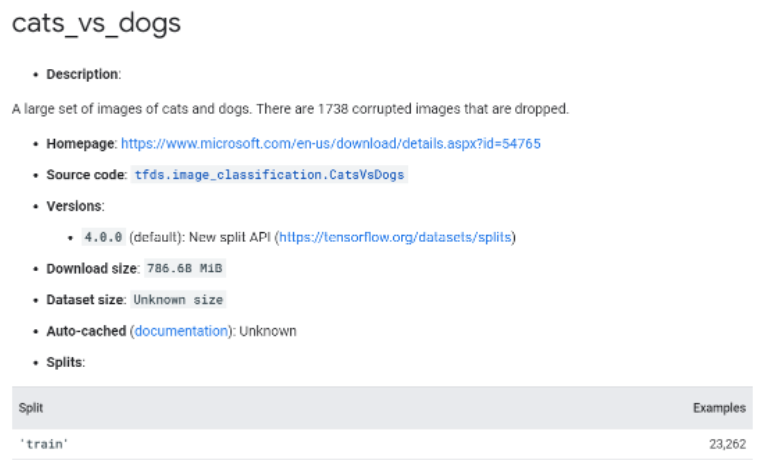This screenshot has height=472, width=760.
Task: Click the Dataset size bullet label
Action: click(86, 300)
